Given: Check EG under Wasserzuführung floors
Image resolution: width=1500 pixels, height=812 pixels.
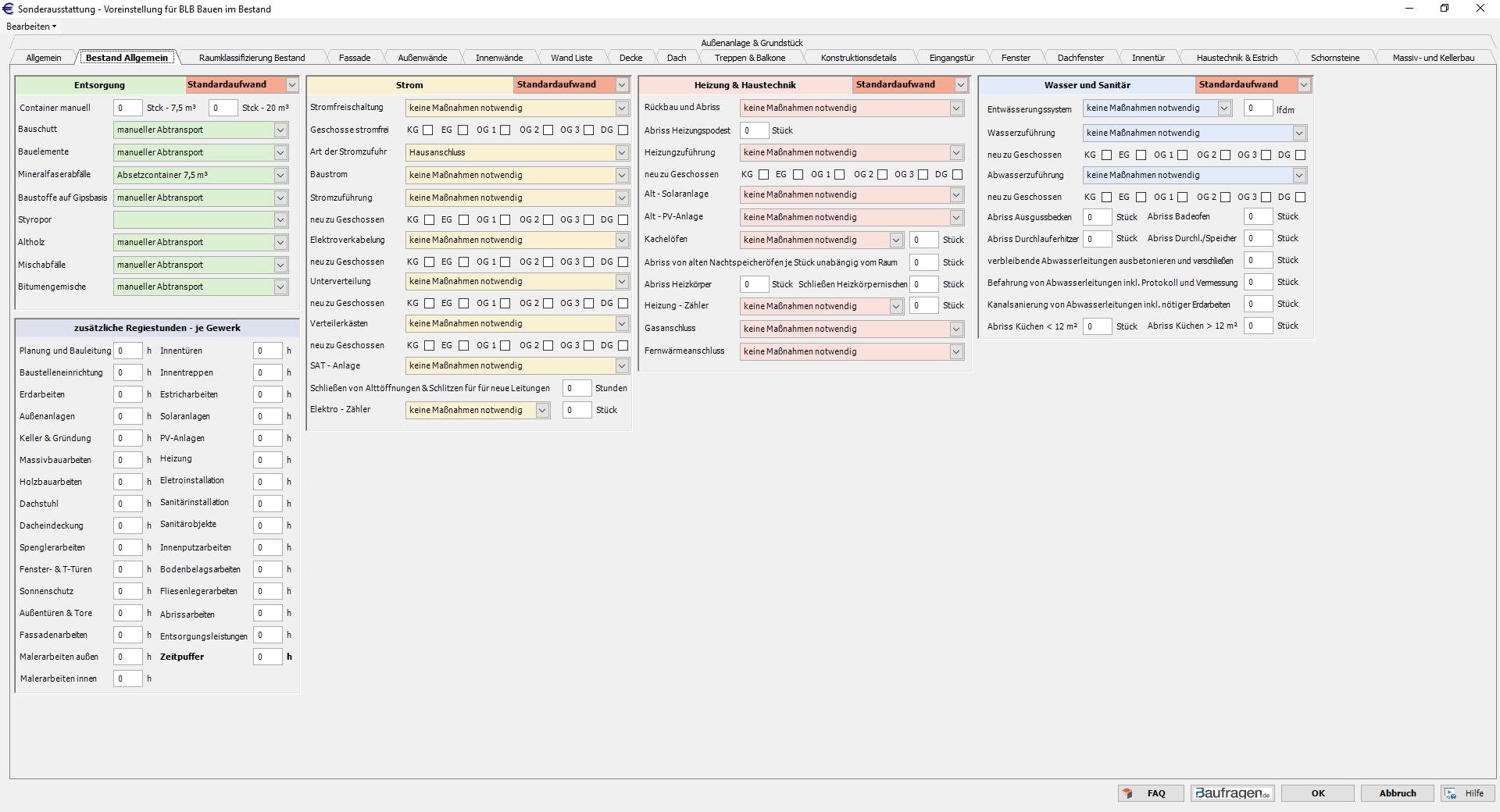Looking at the screenshot, I should pyautogui.click(x=1141, y=155).
